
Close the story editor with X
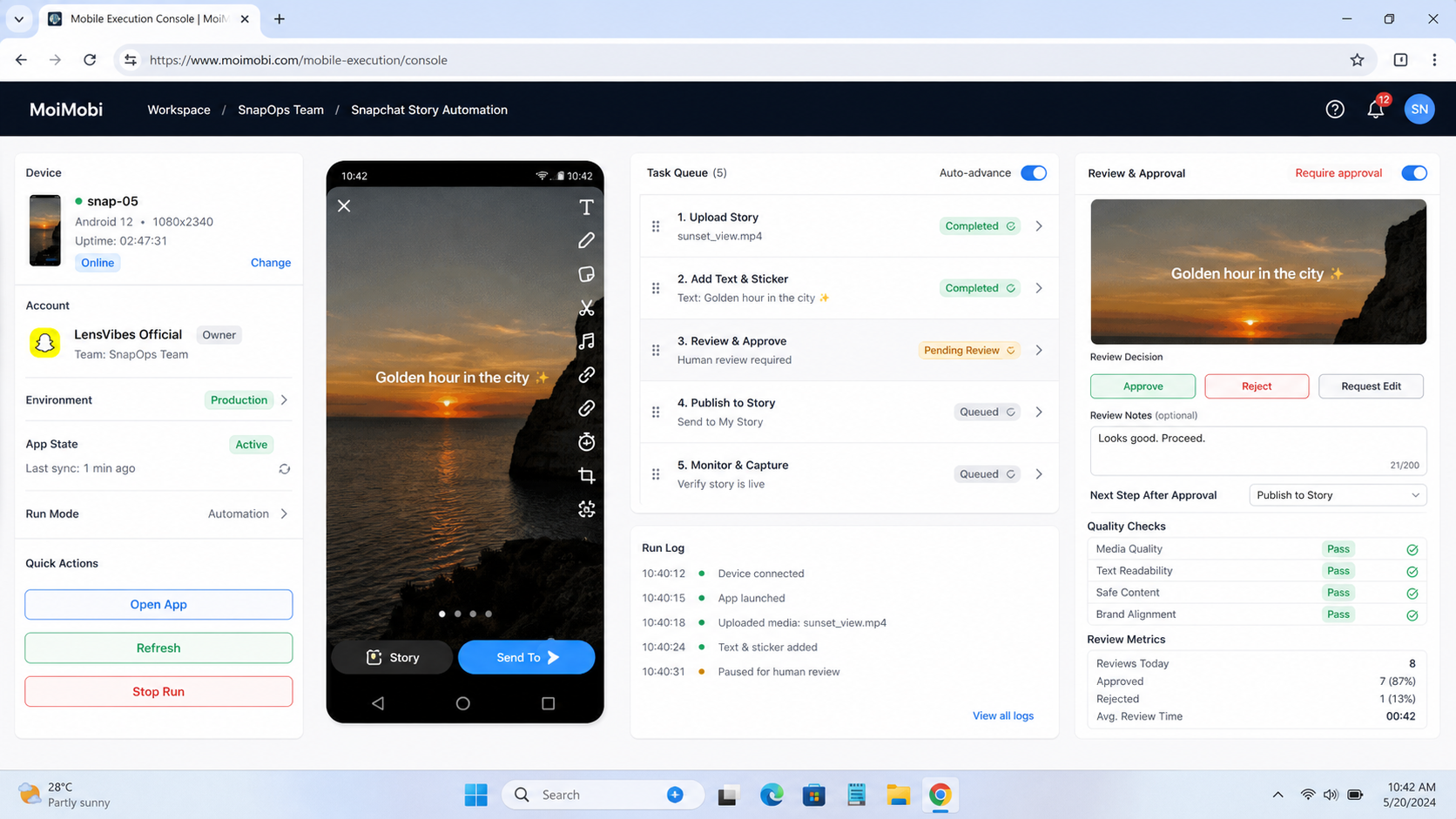[344, 206]
